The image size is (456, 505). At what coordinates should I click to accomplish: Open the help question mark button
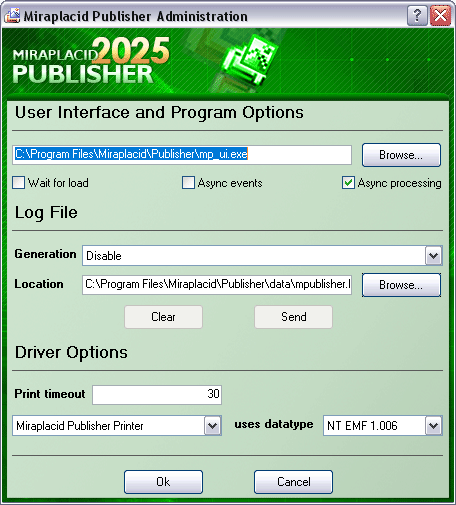(x=417, y=15)
